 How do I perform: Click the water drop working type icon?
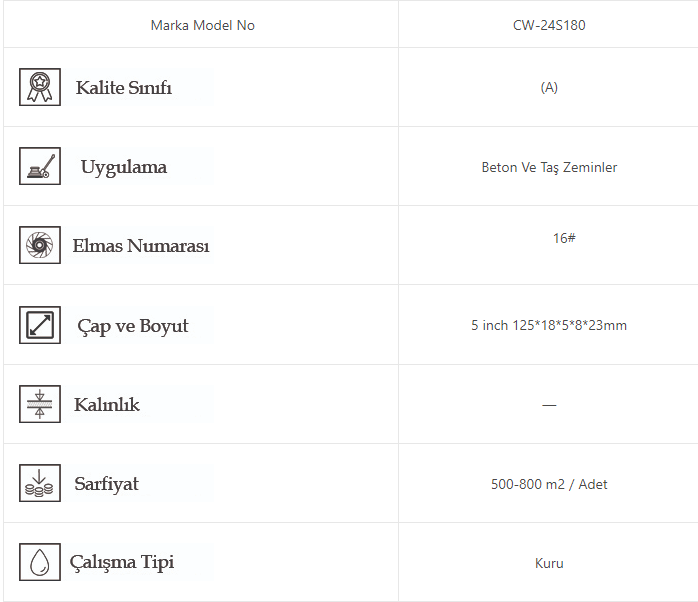pos(40,562)
